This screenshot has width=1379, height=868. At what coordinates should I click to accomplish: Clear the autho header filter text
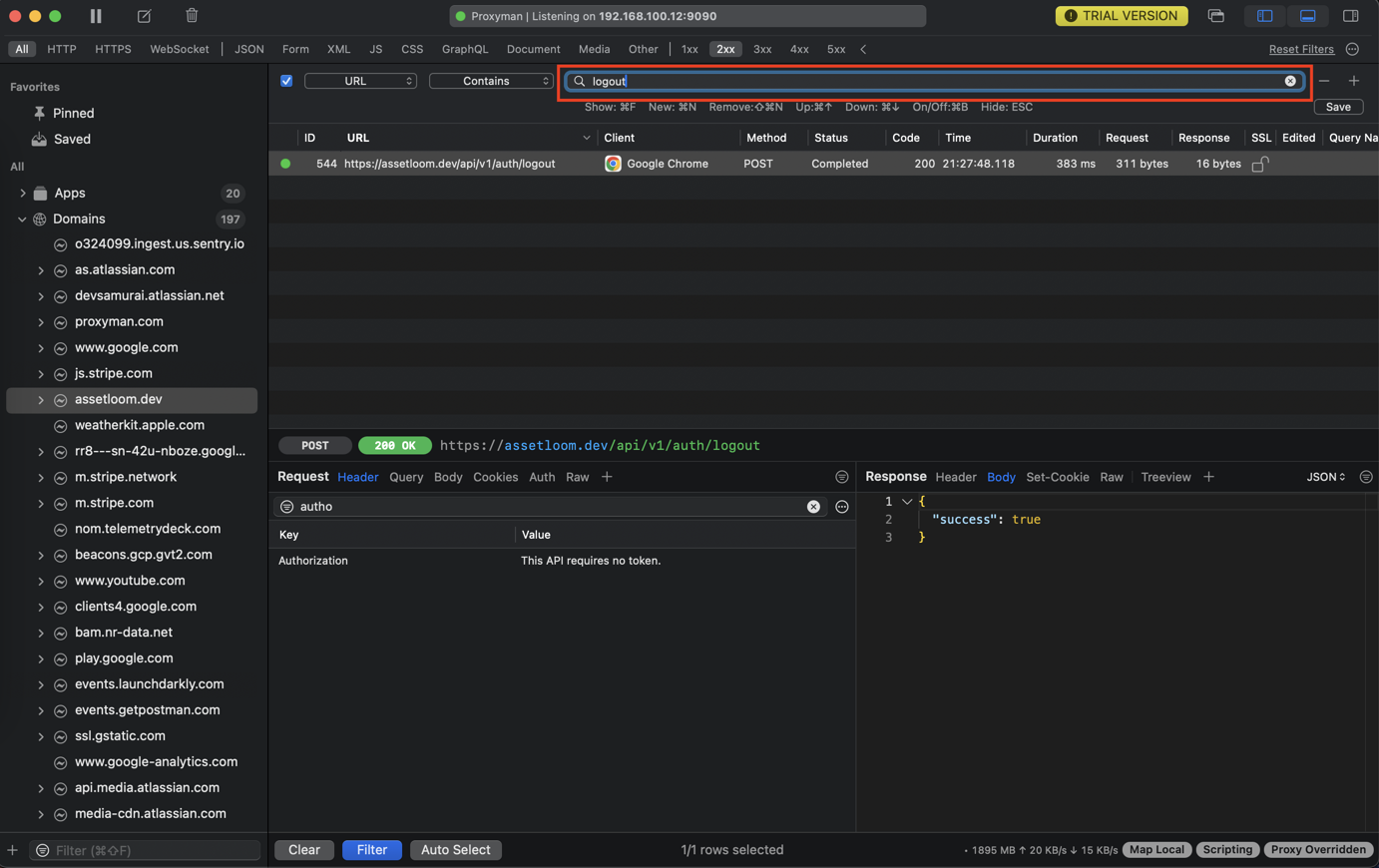(813, 507)
